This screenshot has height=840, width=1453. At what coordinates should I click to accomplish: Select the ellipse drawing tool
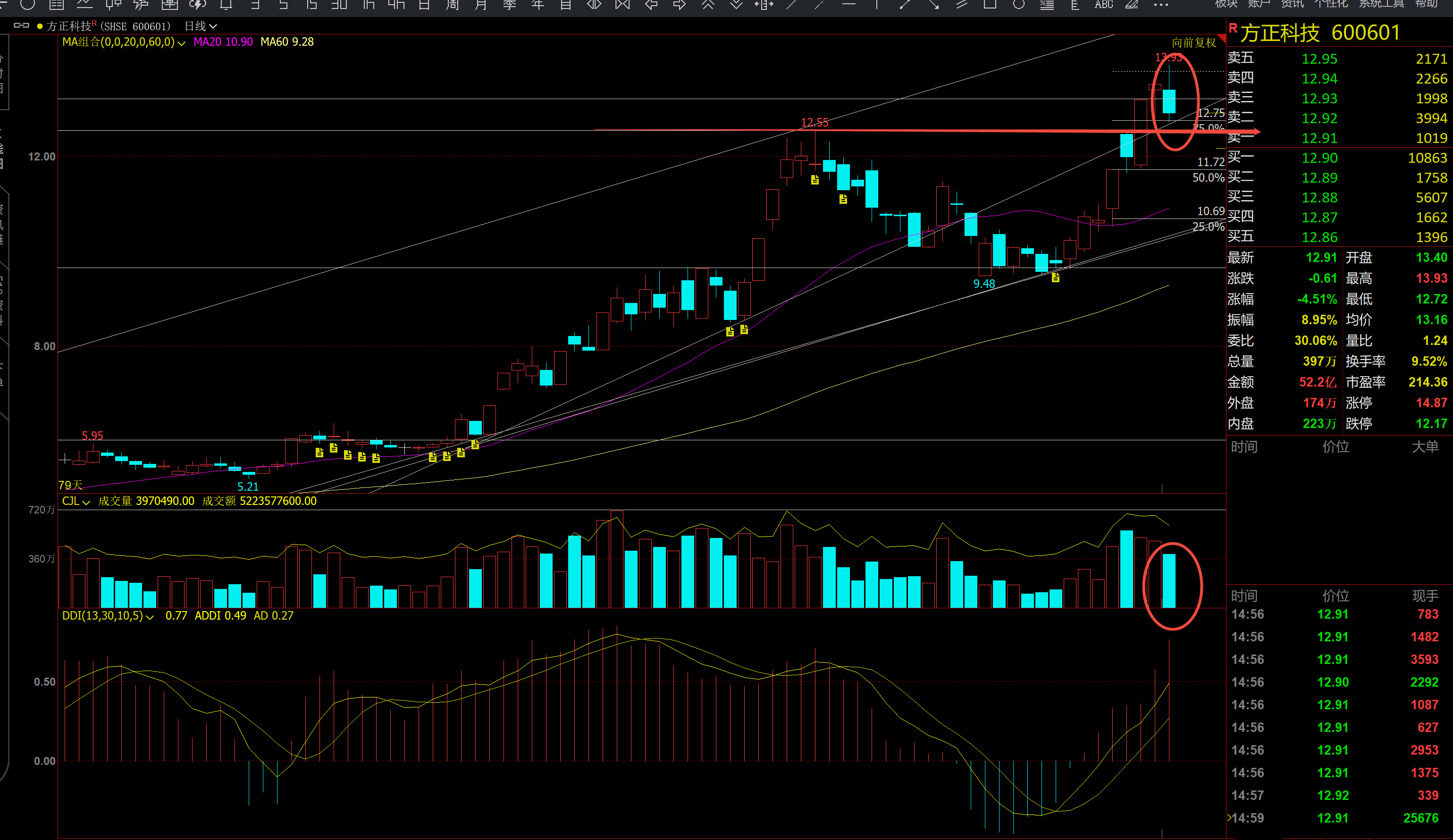pos(1019,5)
